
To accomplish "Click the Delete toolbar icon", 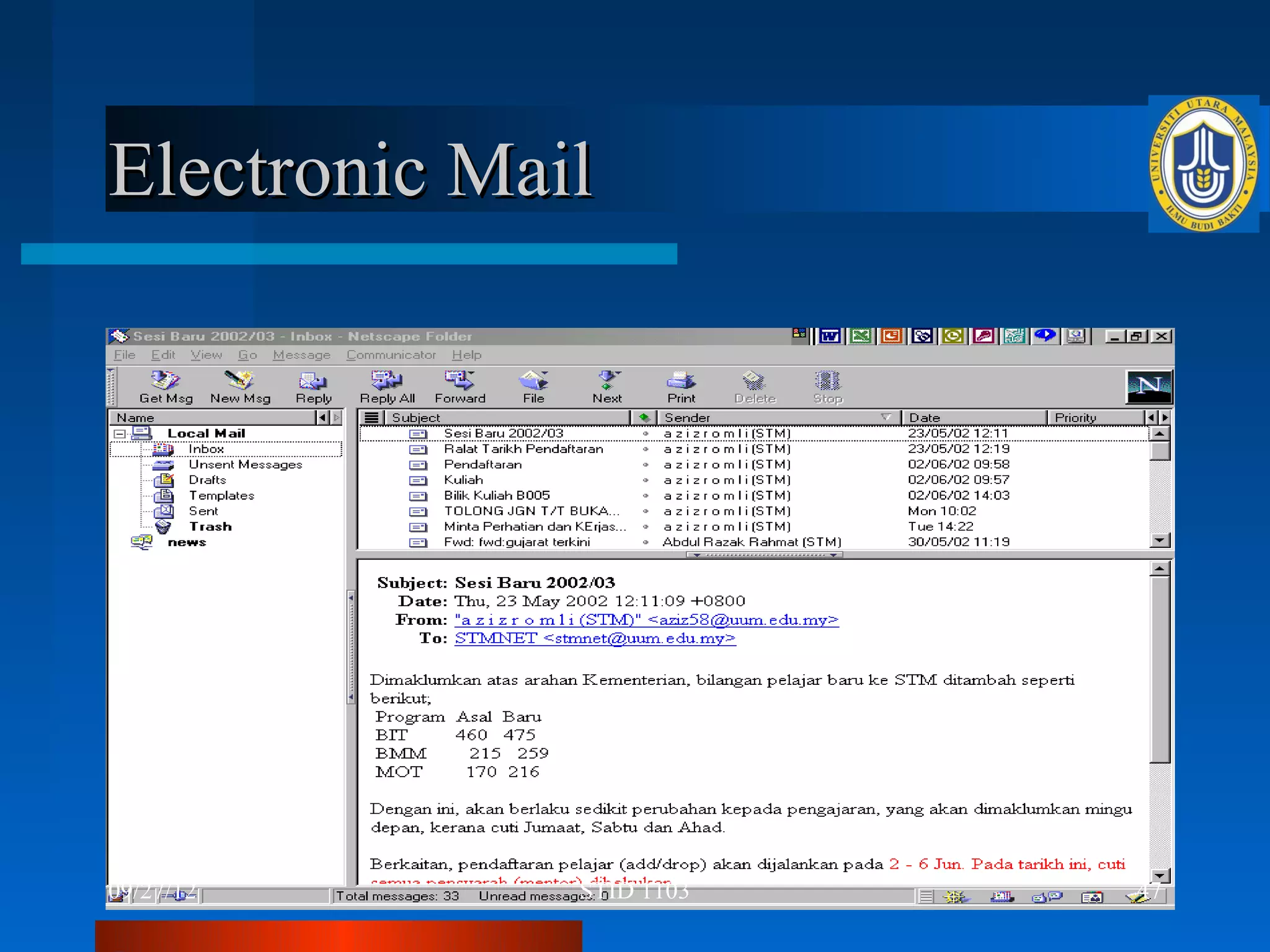I will tap(755, 387).
